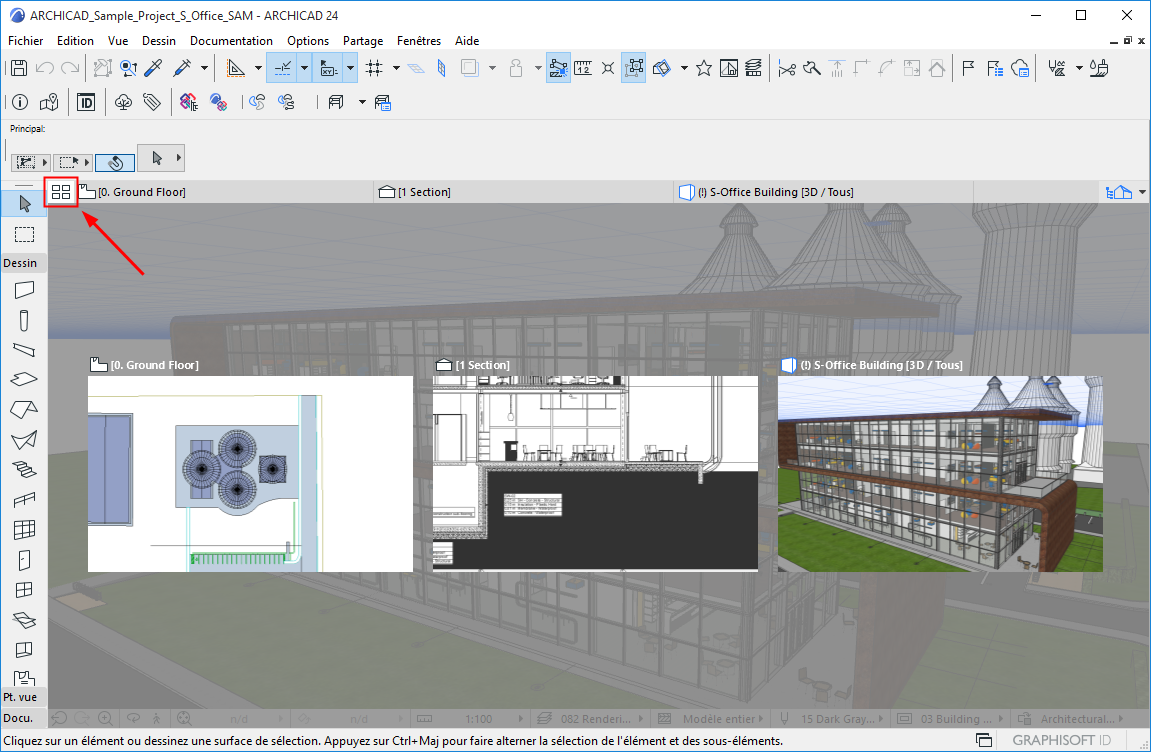Select the Marquee tool in the toolbox
The width and height of the screenshot is (1151, 752).
coord(24,234)
